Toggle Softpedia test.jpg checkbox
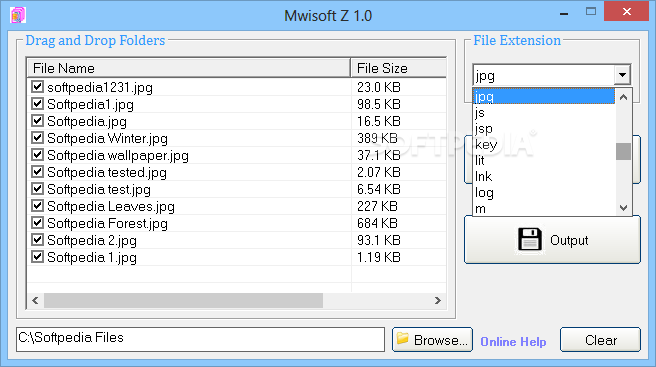This screenshot has width=656, height=367. tap(37, 189)
